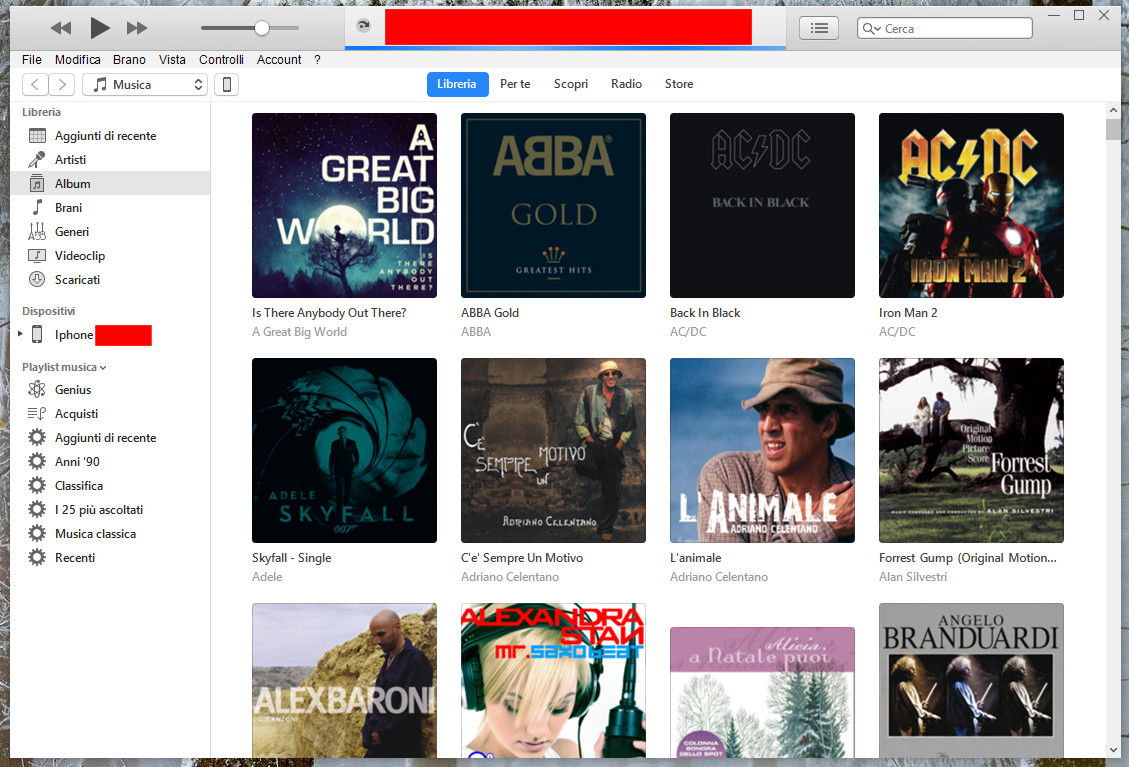Viewport: 1129px width, 767px height.
Task: Expand the Iphone device tree arrow
Action: pos(20,334)
